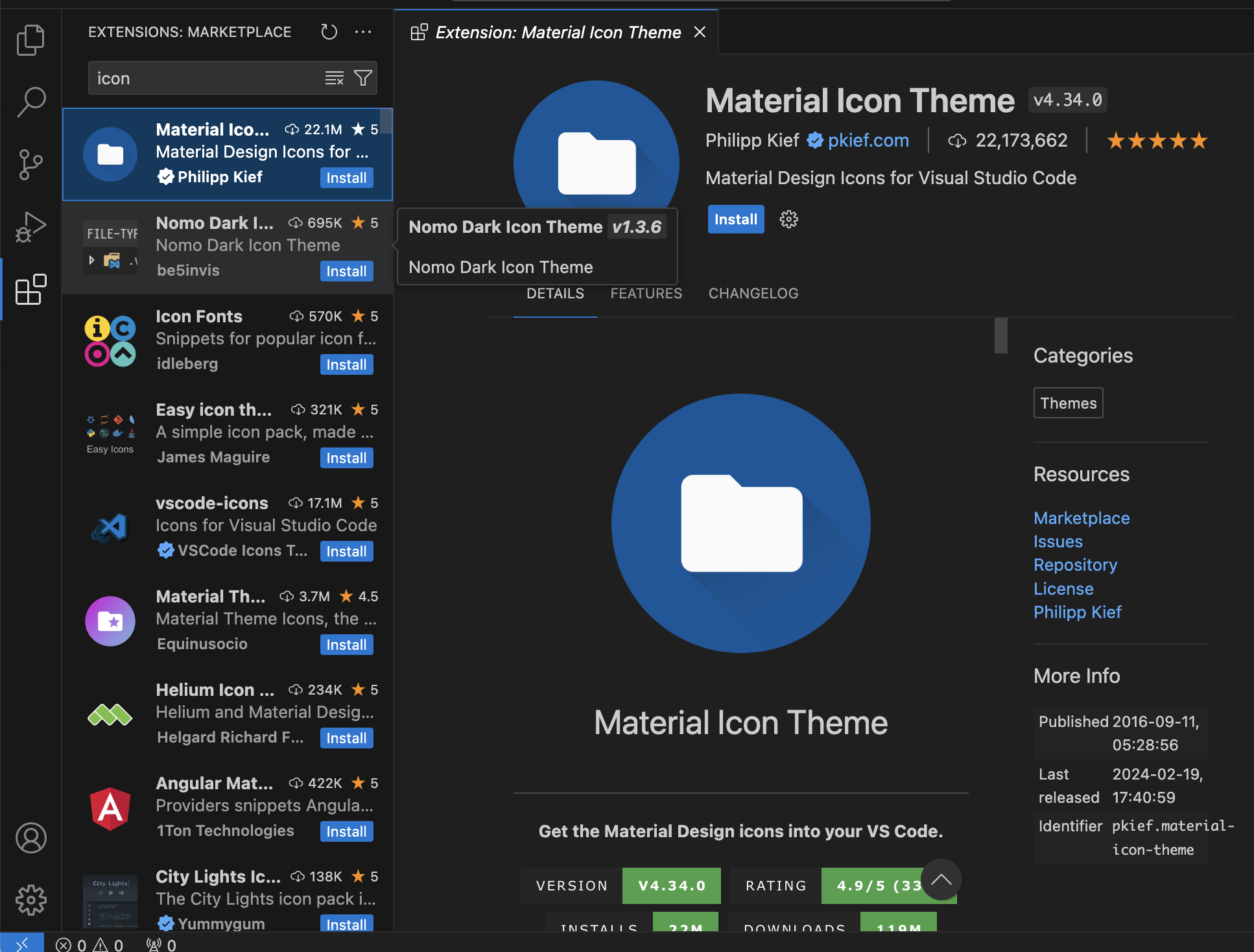Install the Icon Fonts extension
This screenshot has height=952, width=1254.
[x=346, y=364]
